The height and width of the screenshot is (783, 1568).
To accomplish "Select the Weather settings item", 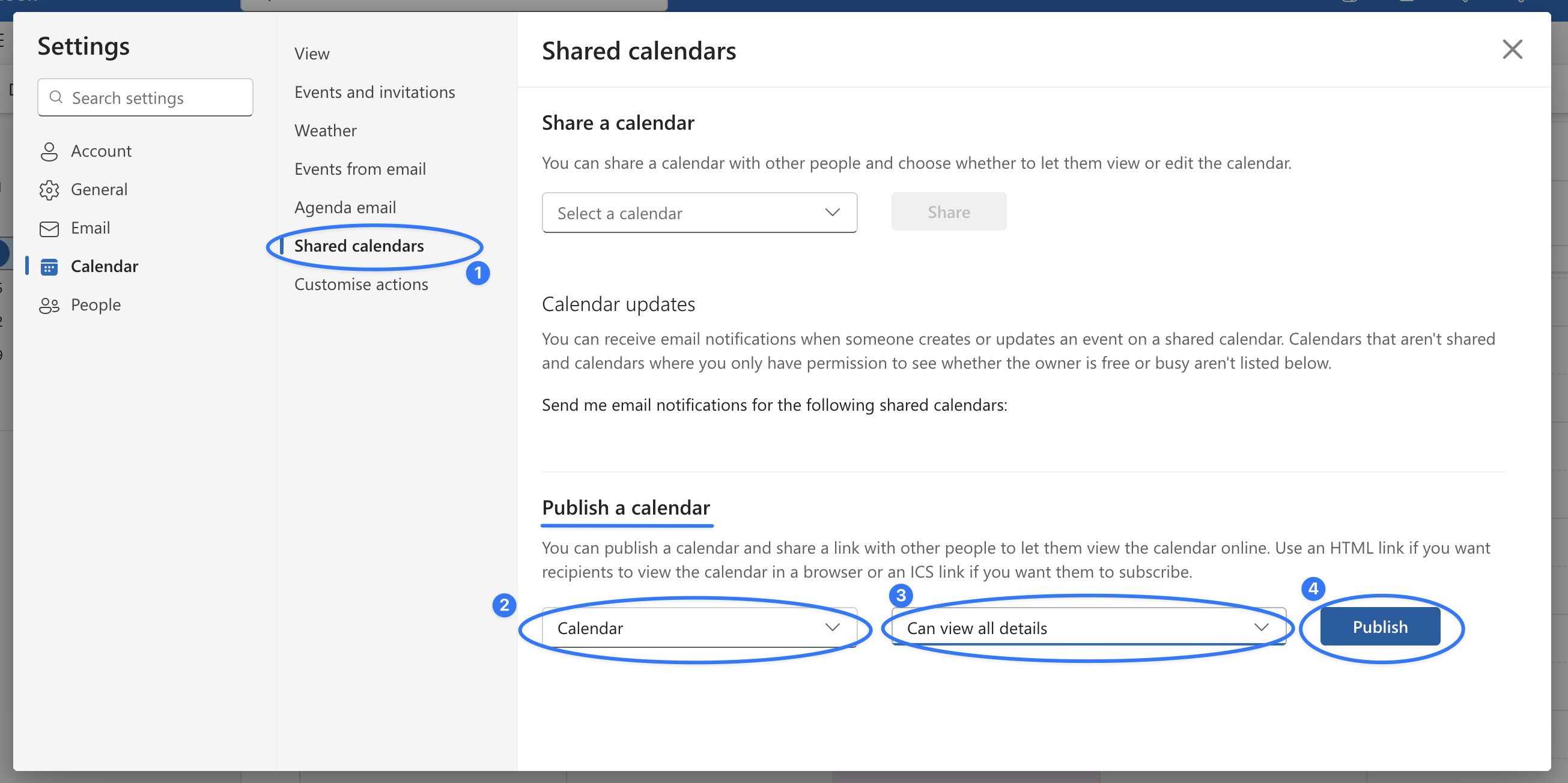I will point(325,130).
